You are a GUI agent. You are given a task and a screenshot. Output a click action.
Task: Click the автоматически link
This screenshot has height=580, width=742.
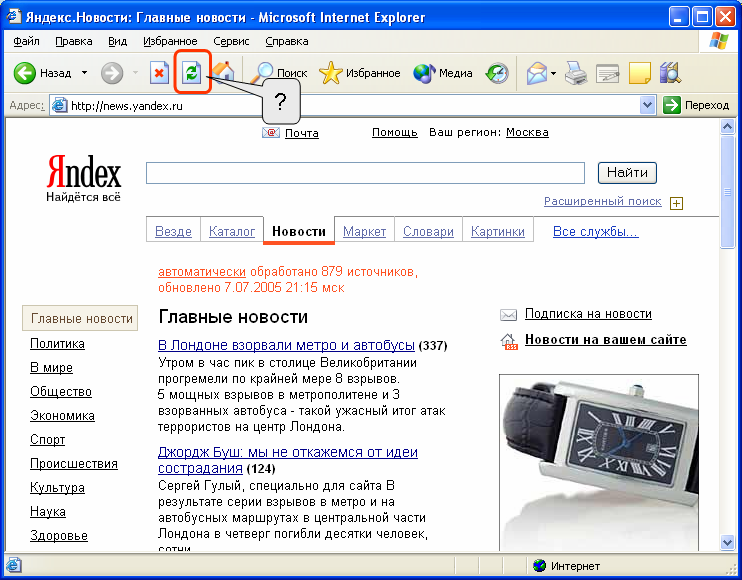coord(202,272)
